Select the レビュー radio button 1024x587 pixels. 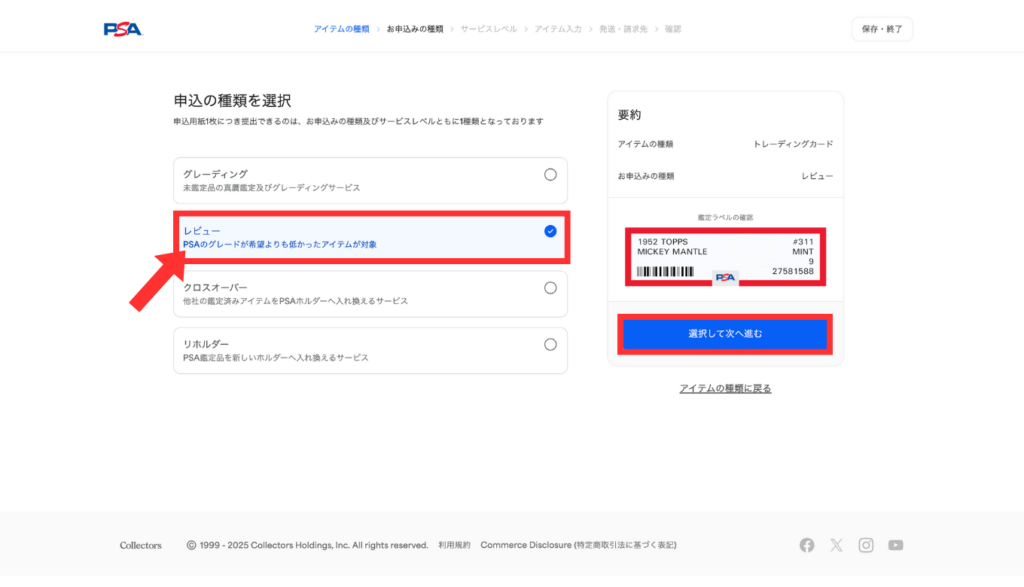pyautogui.click(x=551, y=231)
